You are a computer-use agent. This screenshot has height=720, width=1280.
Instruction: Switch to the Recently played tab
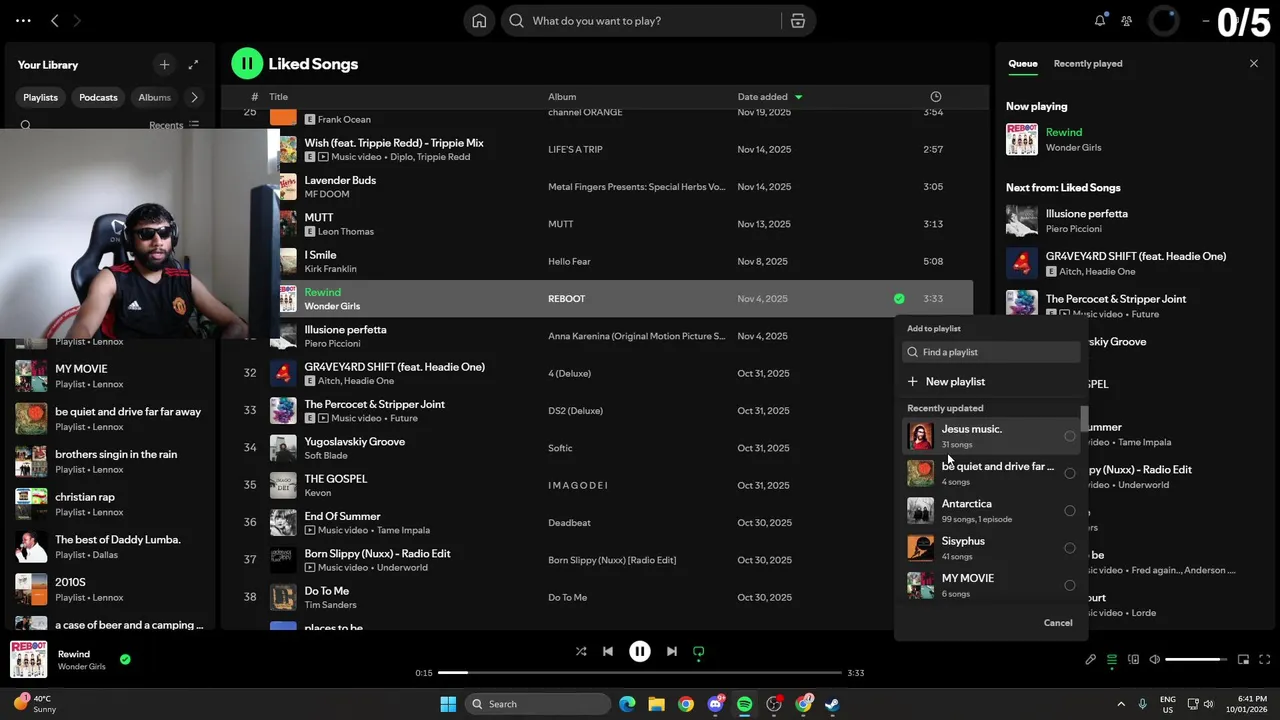click(1088, 63)
